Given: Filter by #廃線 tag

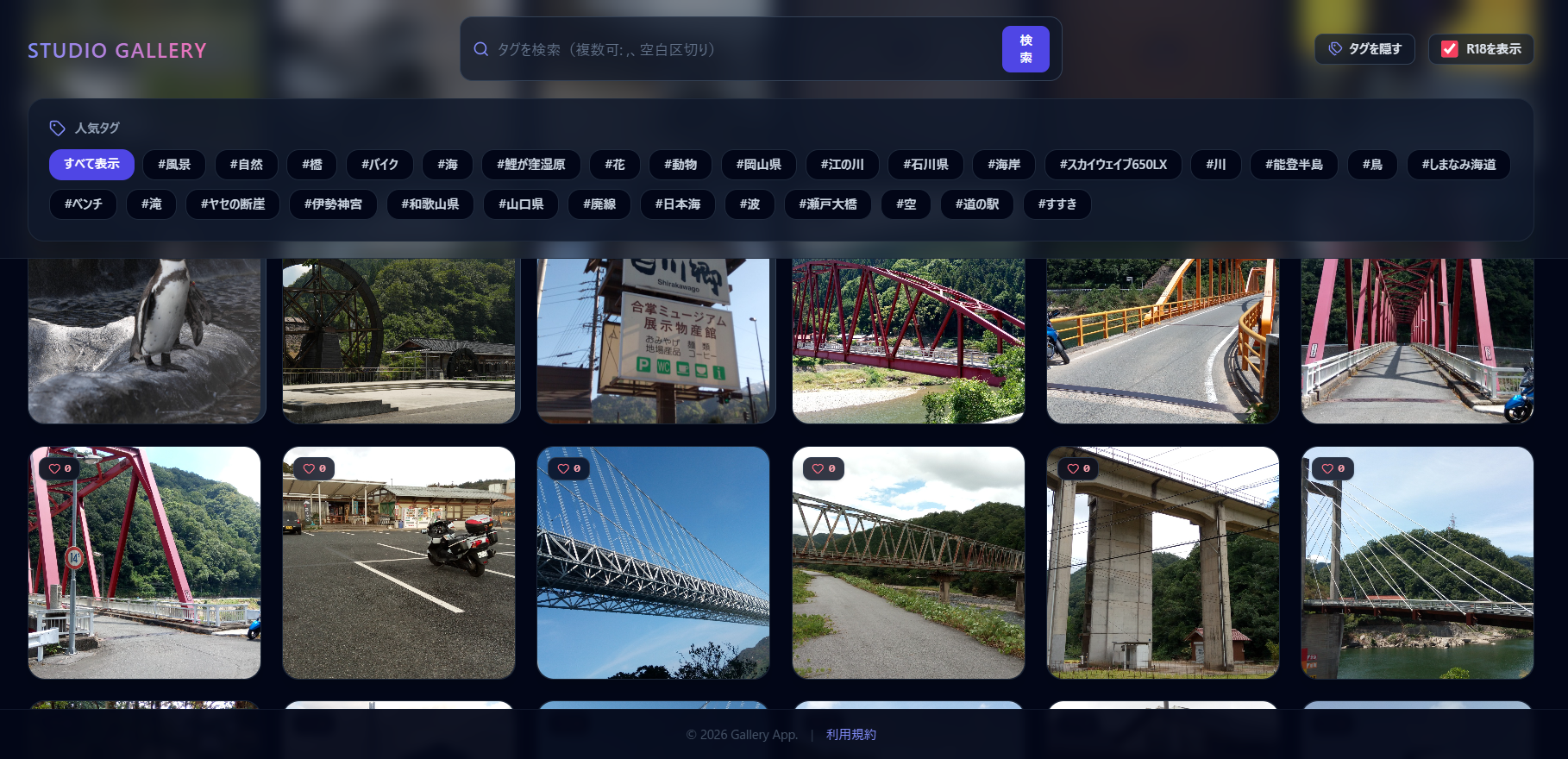Looking at the screenshot, I should (x=599, y=204).
